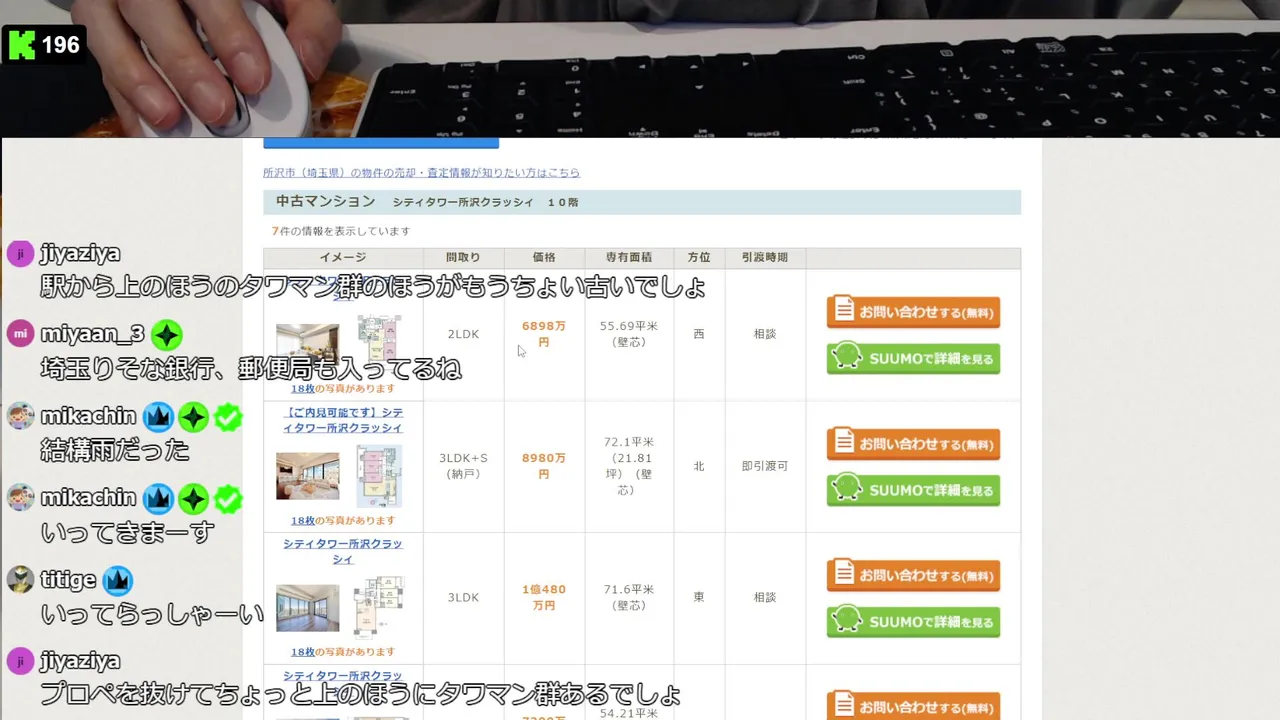Click the partially visible bottom-row inquiry button
Viewport: 1280px width, 720px height.
point(913,705)
